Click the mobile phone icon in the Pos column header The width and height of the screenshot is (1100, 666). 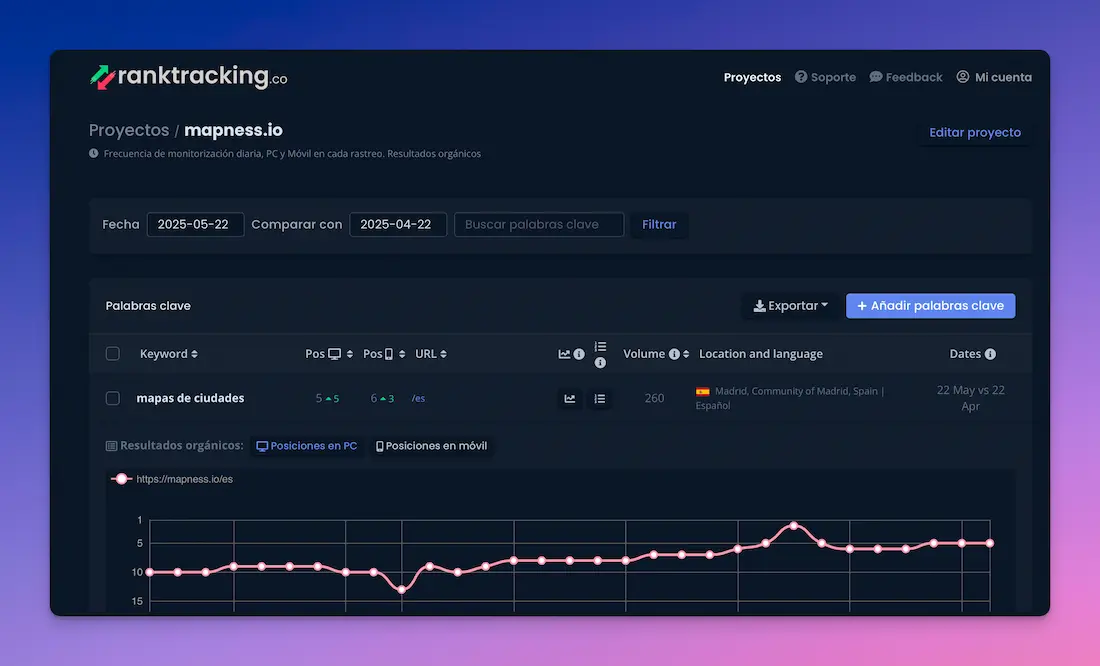389,354
